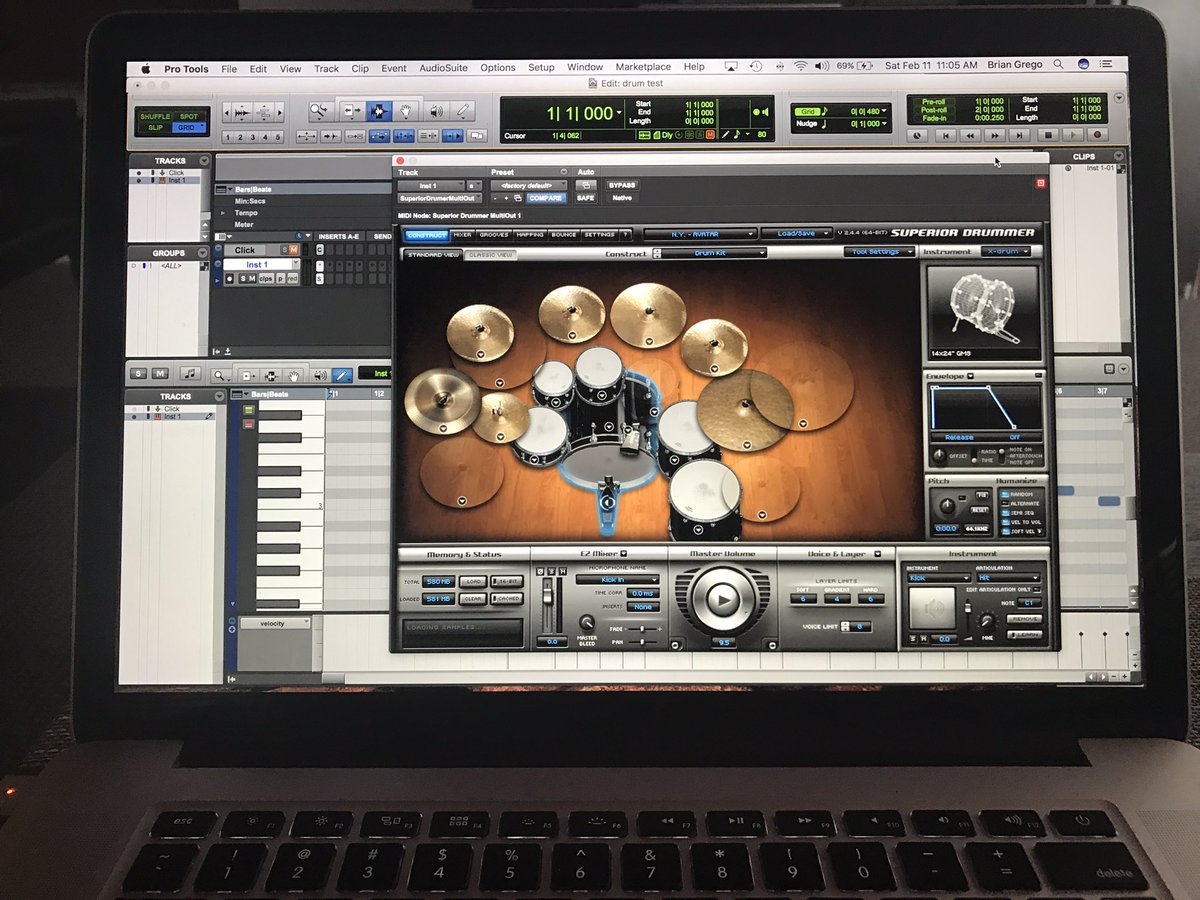This screenshot has width=1200, height=900.
Task: Click the Fast Forward transport button
Action: [994, 134]
